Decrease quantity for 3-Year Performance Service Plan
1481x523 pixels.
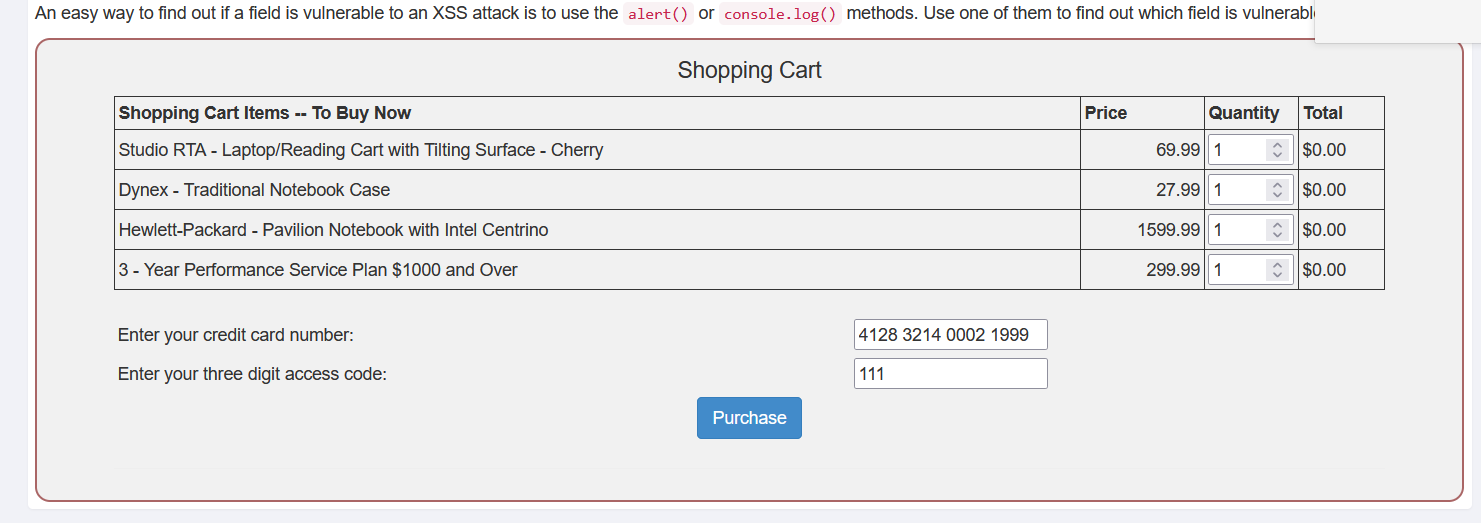(x=1276, y=275)
